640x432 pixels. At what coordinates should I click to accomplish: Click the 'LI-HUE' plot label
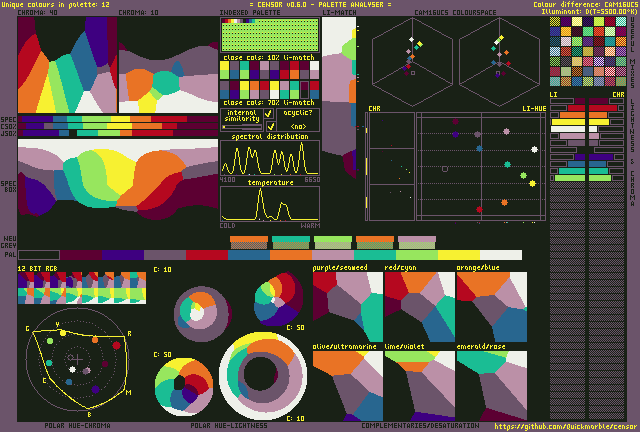point(534,109)
